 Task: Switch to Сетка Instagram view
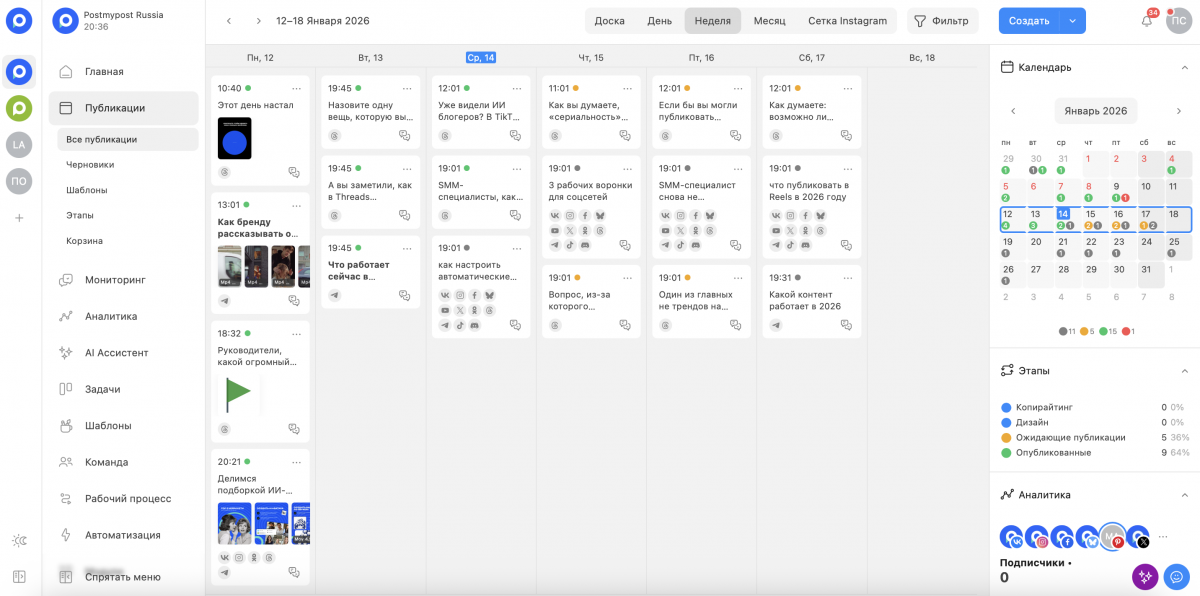(x=845, y=20)
